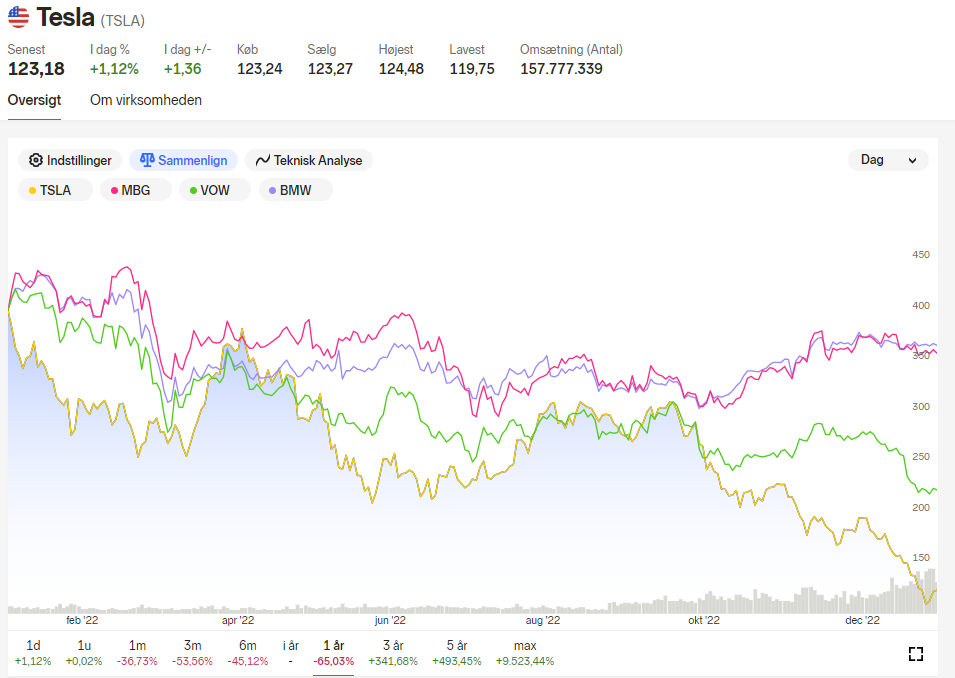The width and height of the screenshot is (955, 678).
Task: Click the apr '22 axis label
Action: pos(238,620)
